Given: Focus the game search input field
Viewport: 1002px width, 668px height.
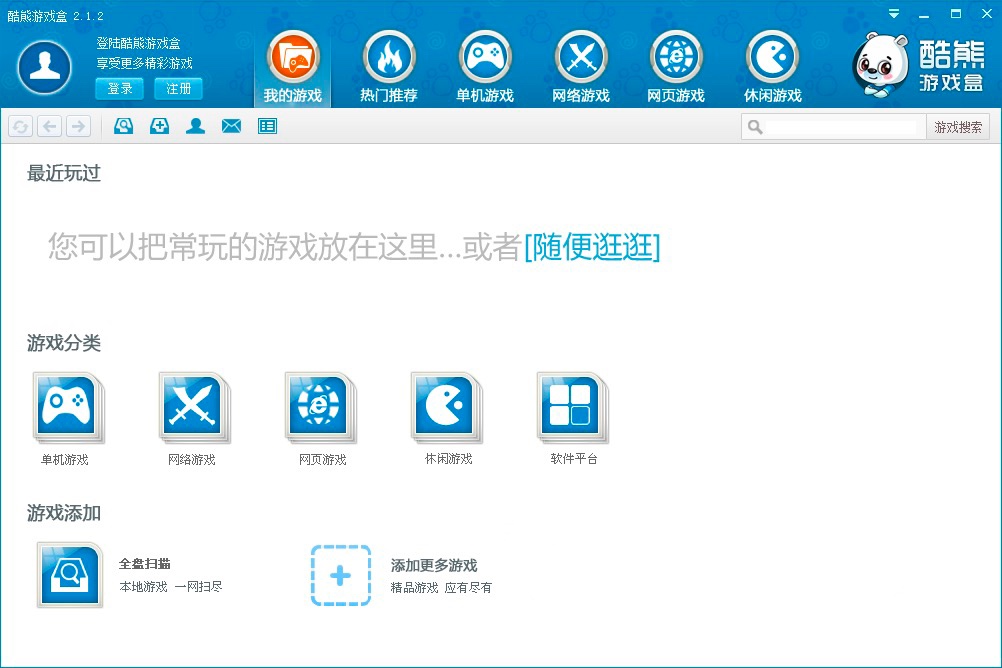Looking at the screenshot, I should (840, 127).
